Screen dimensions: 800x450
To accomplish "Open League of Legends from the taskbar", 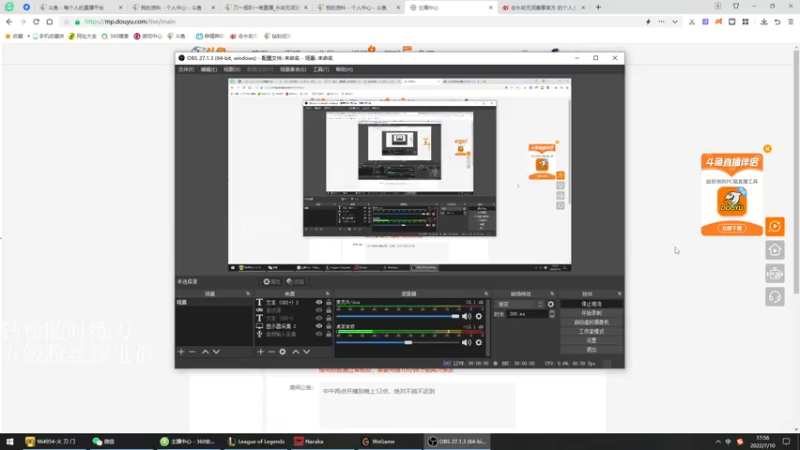I will (x=256, y=442).
